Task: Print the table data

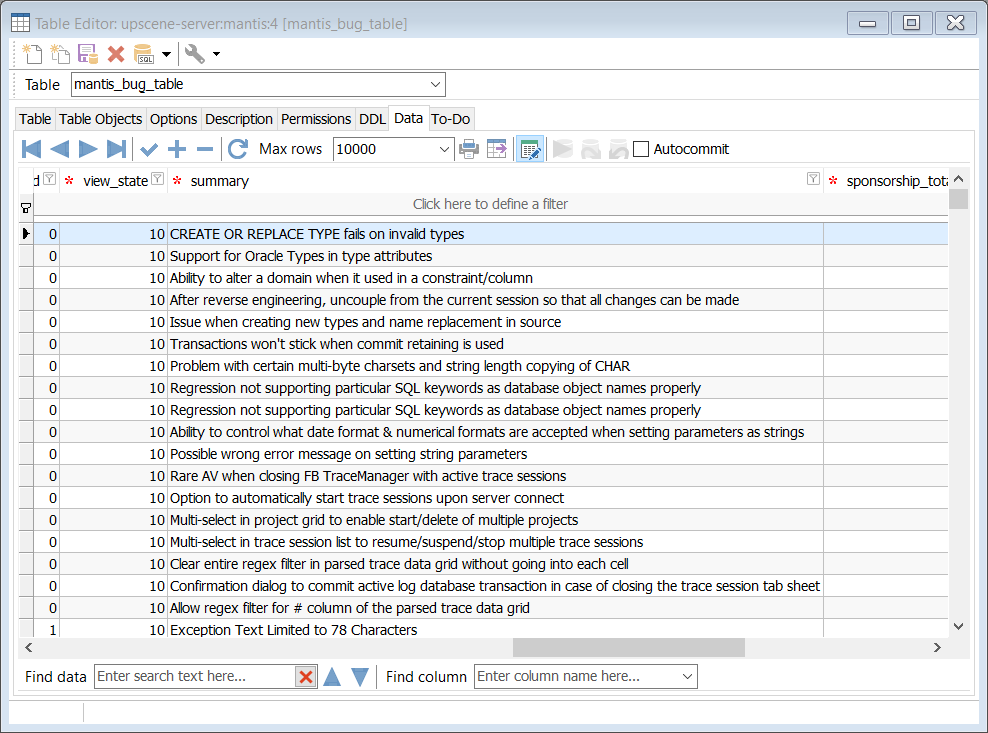Action: coord(469,149)
